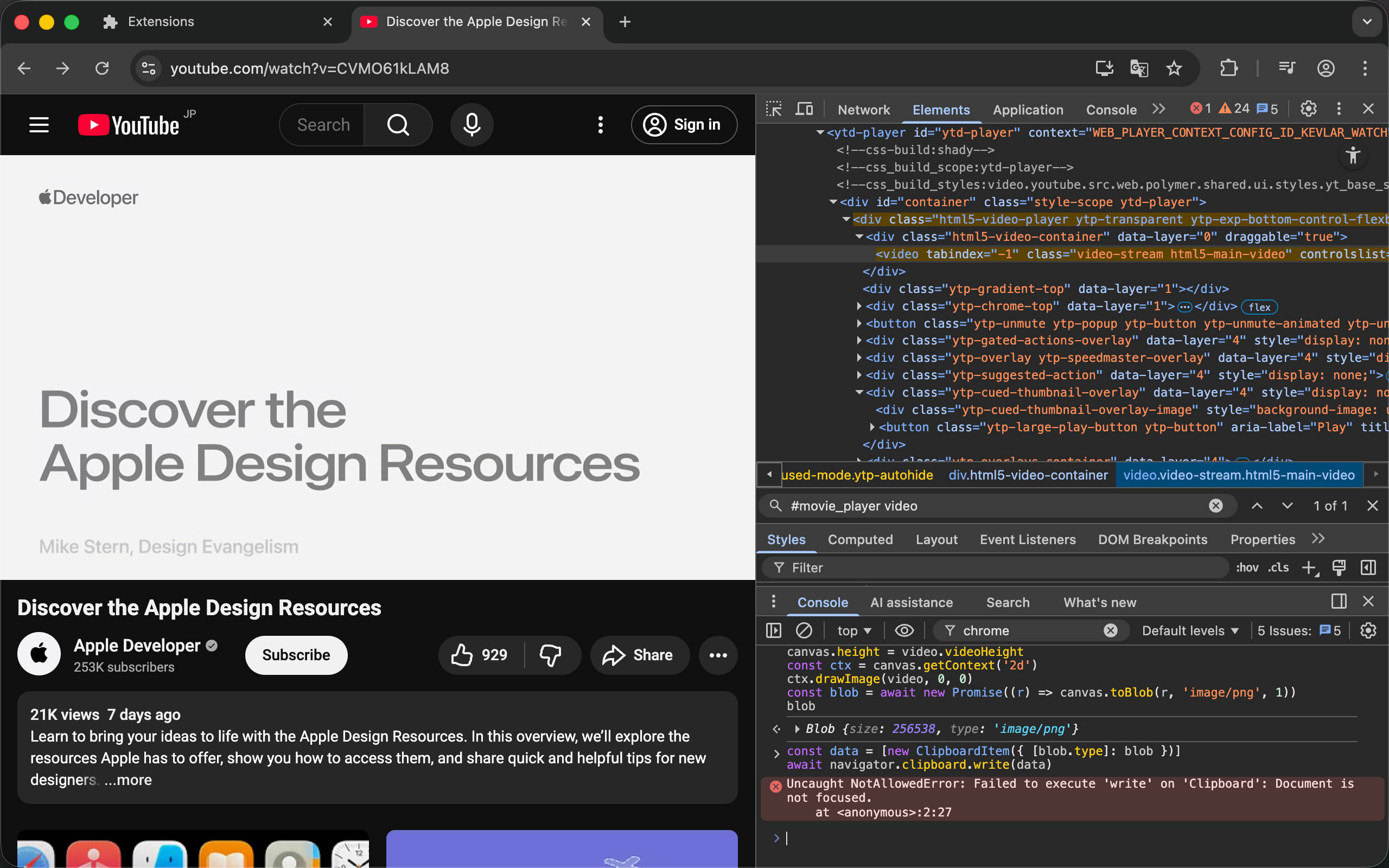Open the Default levels dropdown
The height and width of the screenshot is (868, 1389).
point(1189,630)
